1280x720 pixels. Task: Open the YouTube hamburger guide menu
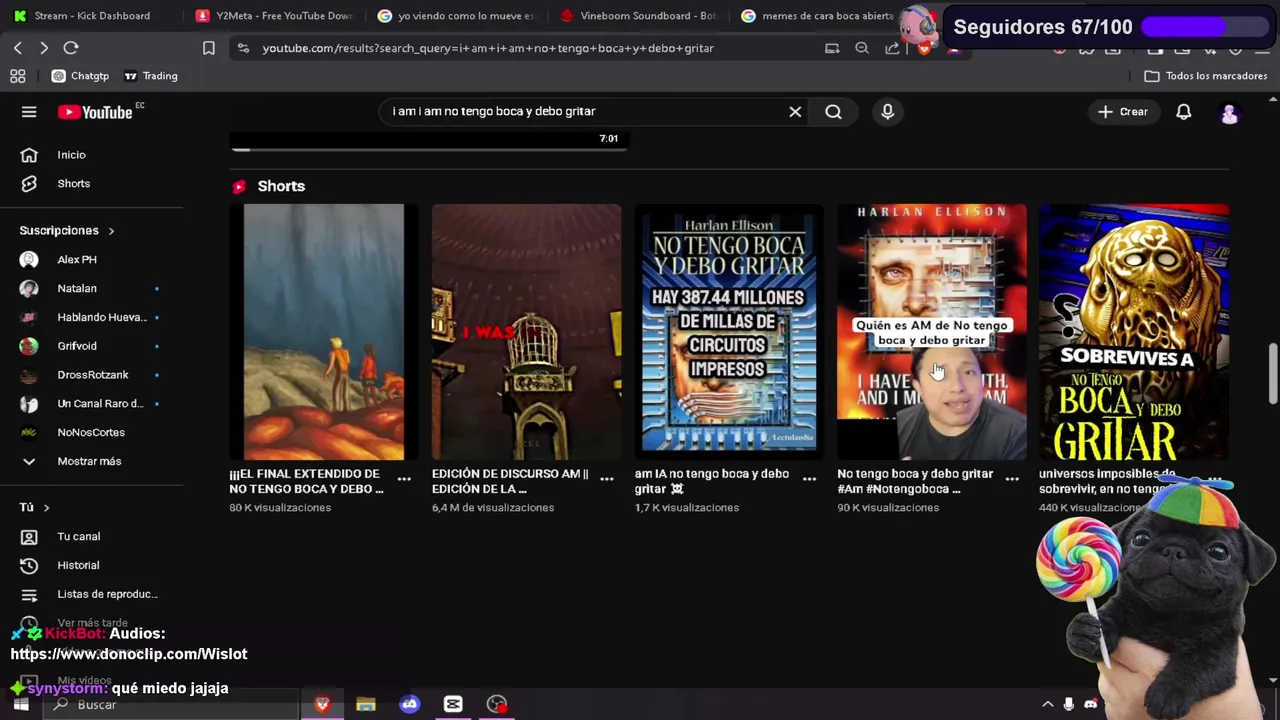pyautogui.click(x=29, y=112)
